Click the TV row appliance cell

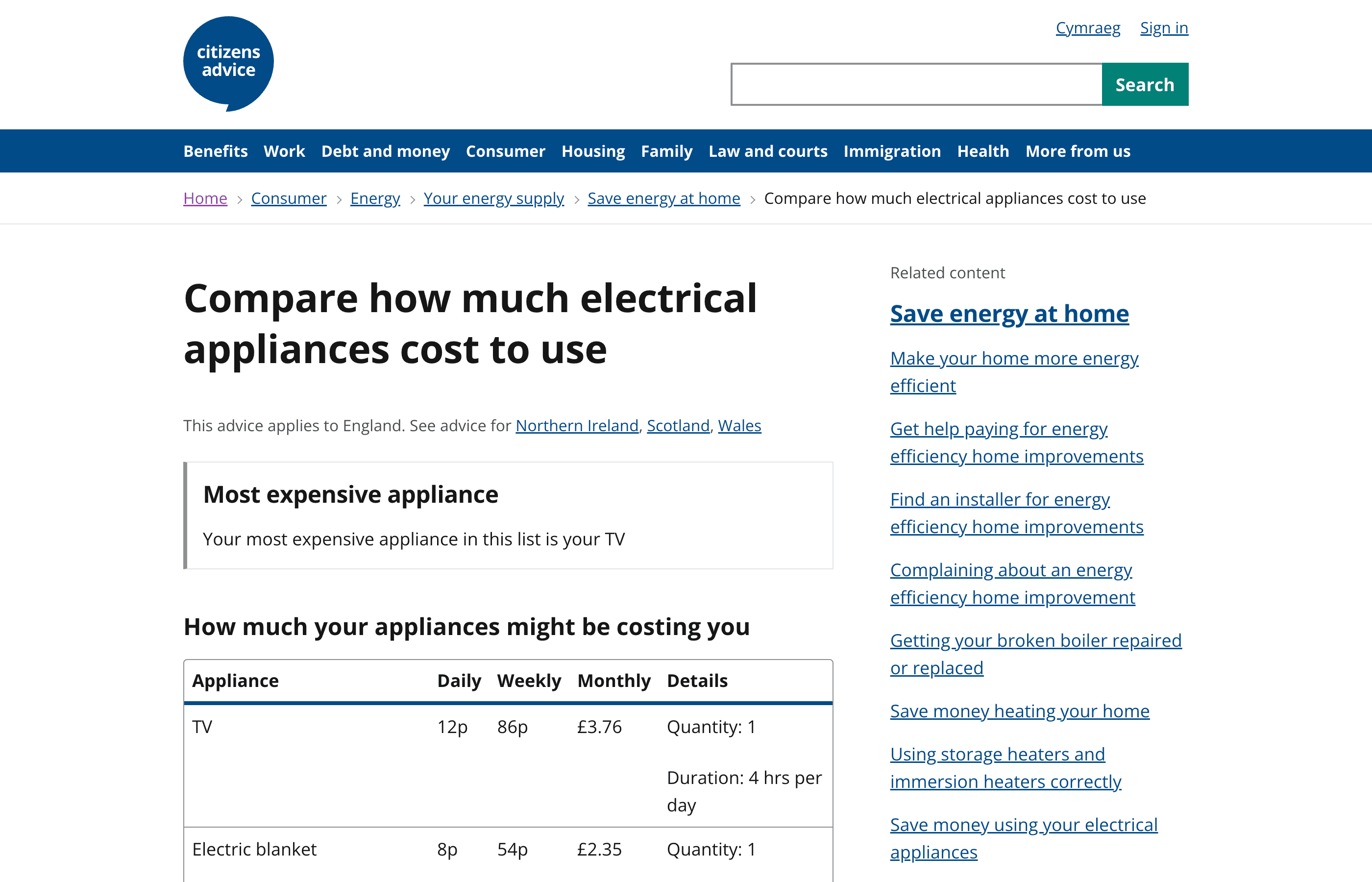tap(202, 726)
